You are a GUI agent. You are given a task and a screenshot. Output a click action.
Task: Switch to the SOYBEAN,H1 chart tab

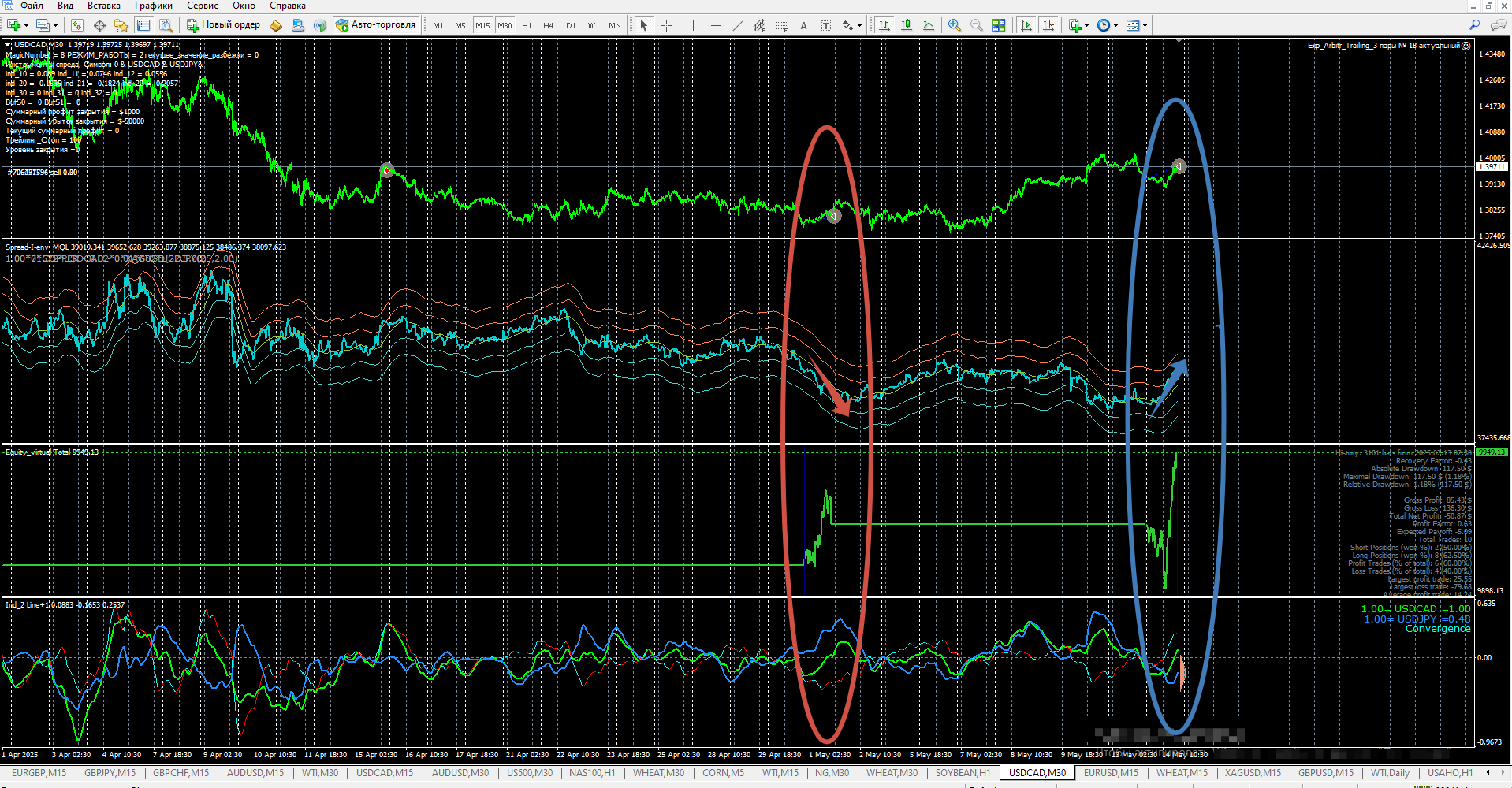click(963, 773)
